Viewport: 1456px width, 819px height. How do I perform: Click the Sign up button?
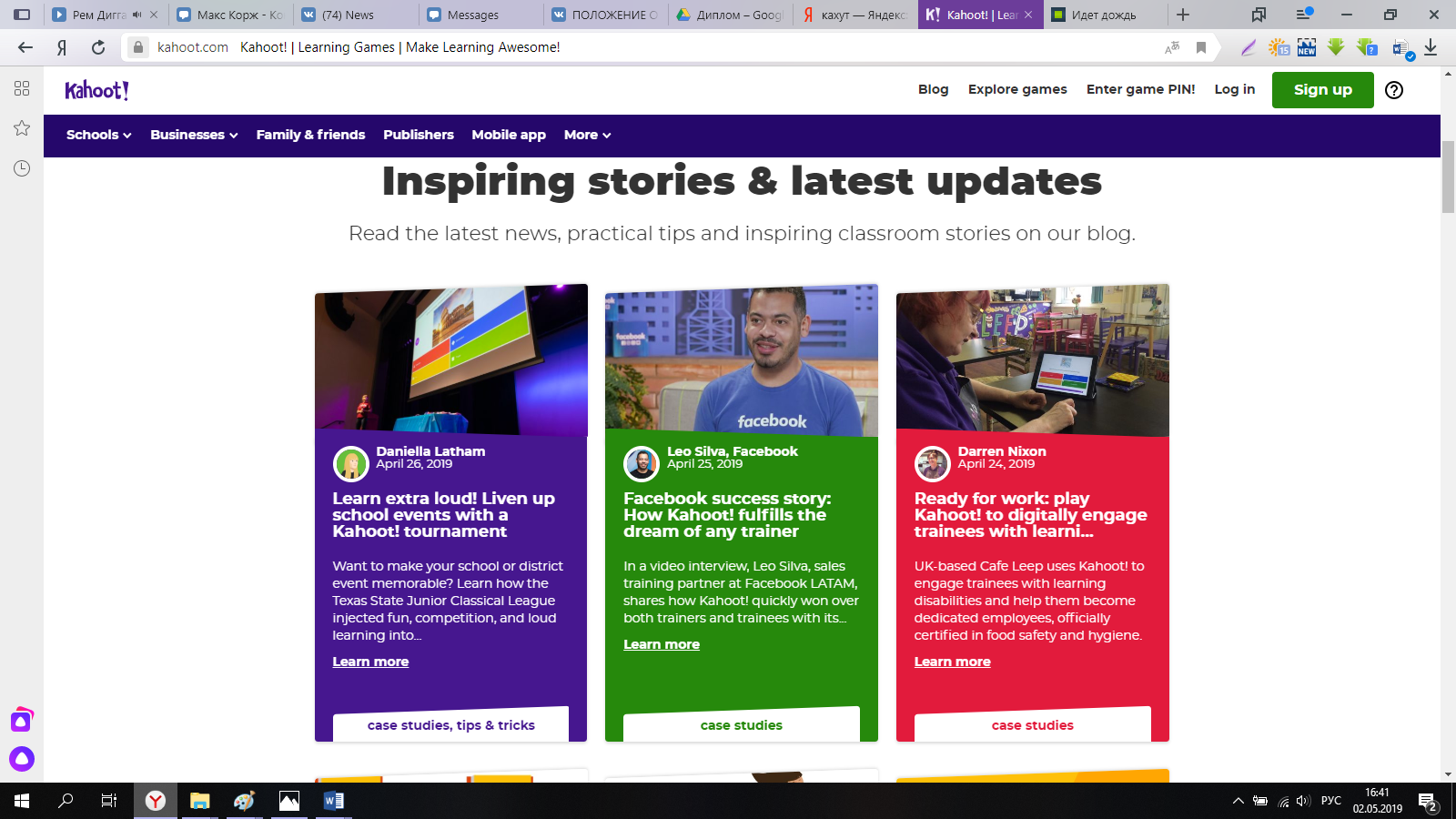coord(1322,90)
